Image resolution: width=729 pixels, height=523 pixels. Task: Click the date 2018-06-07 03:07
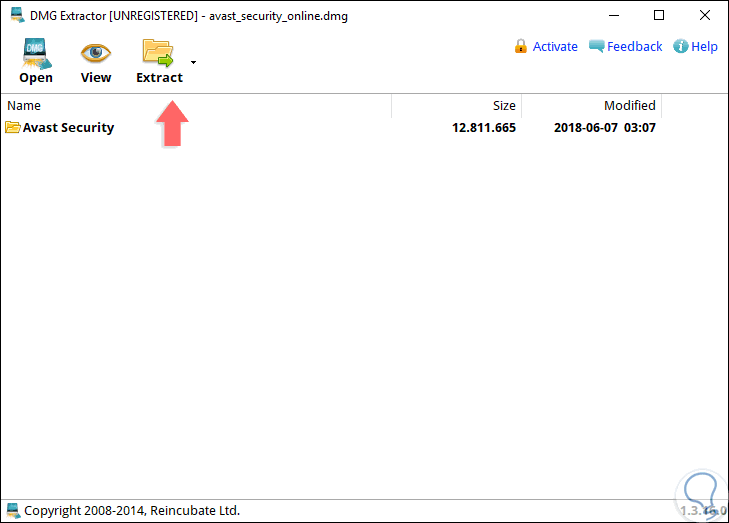[x=604, y=127]
